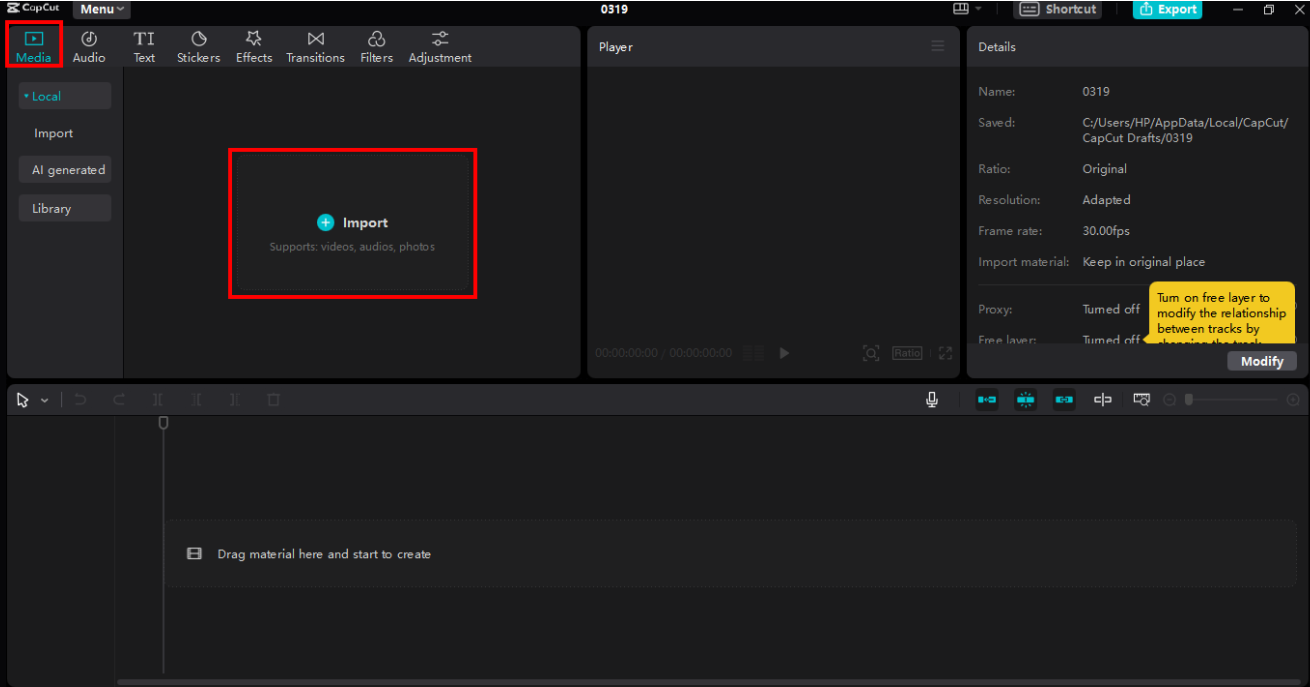The height and width of the screenshot is (687, 1310).
Task: Open the AI generated section
Action: tap(64, 170)
